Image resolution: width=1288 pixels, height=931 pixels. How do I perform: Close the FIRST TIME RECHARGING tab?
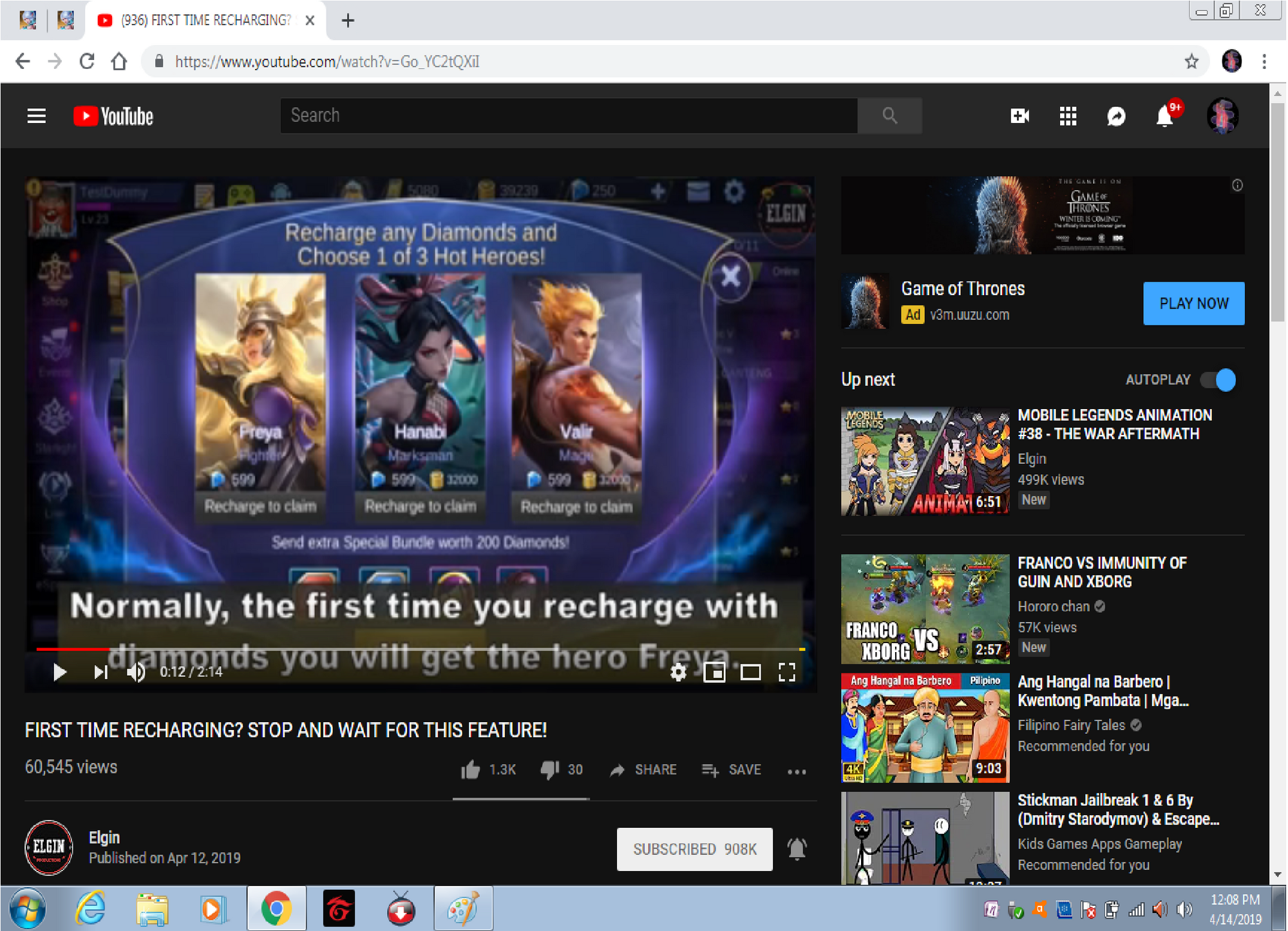pyautogui.click(x=310, y=21)
